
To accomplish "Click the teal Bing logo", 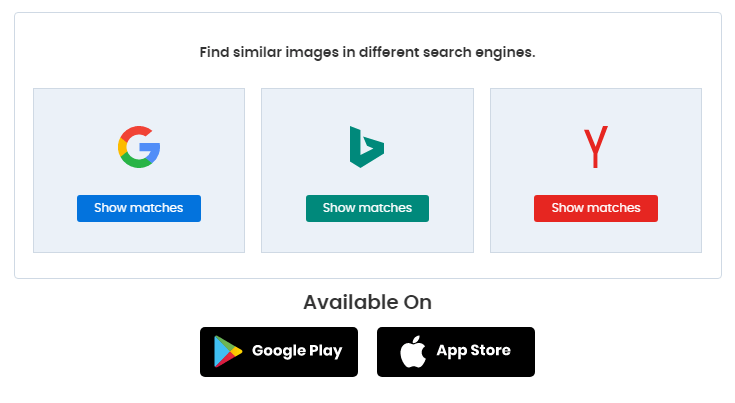I will pos(366,147).
